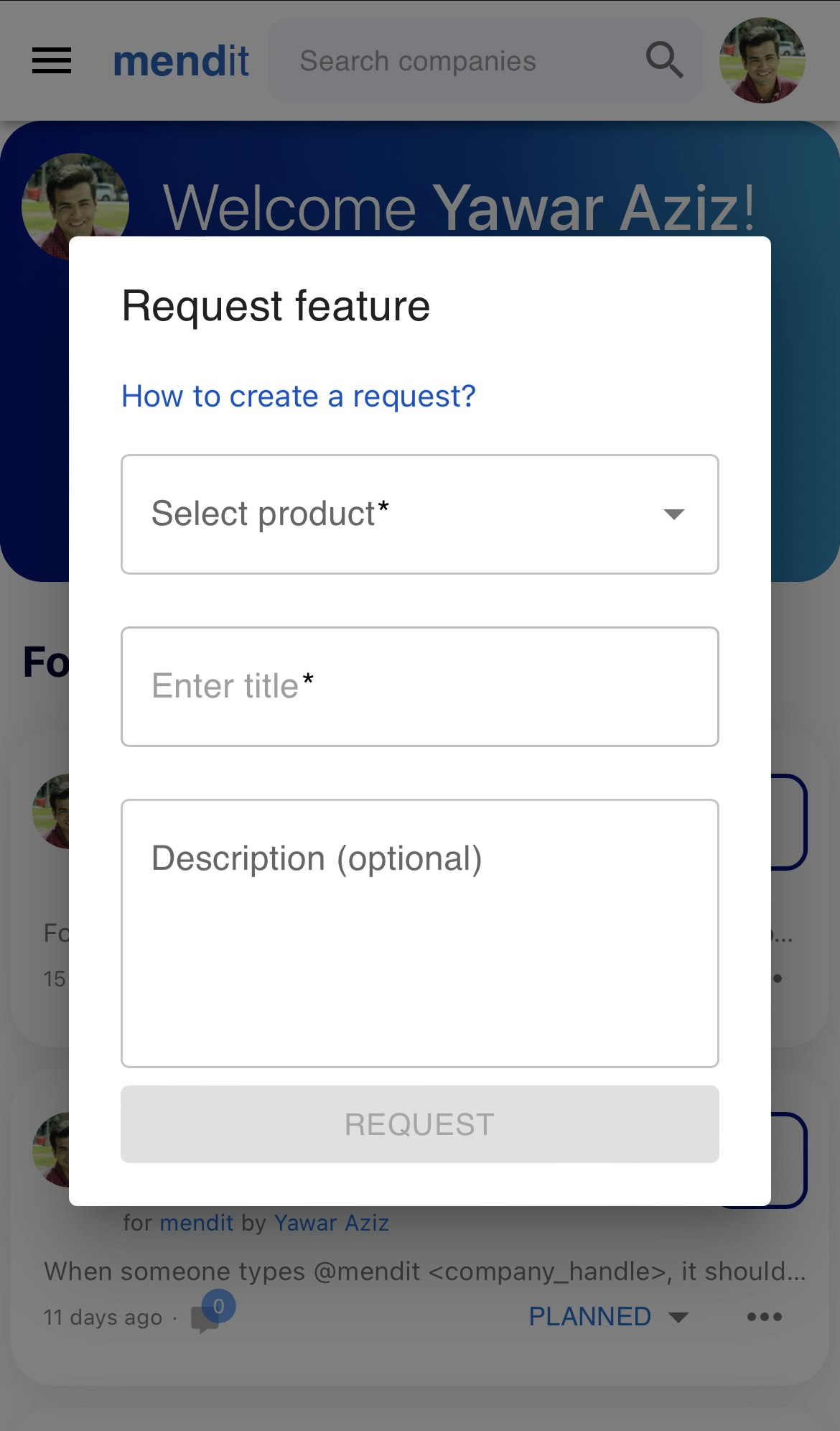840x1431 pixels.
Task: Click the search magnifier icon
Action: pyautogui.click(x=664, y=60)
